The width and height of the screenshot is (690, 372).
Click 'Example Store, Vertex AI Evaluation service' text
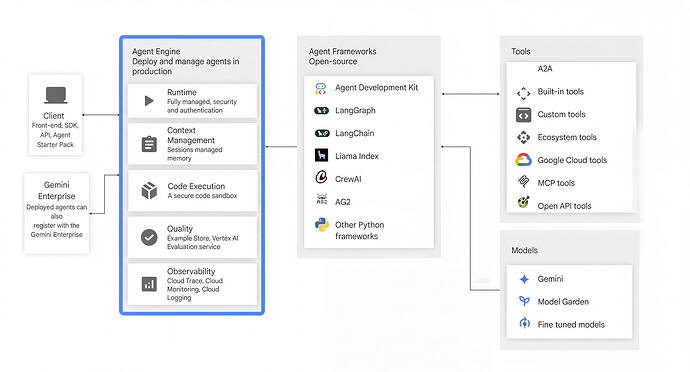[202, 243]
